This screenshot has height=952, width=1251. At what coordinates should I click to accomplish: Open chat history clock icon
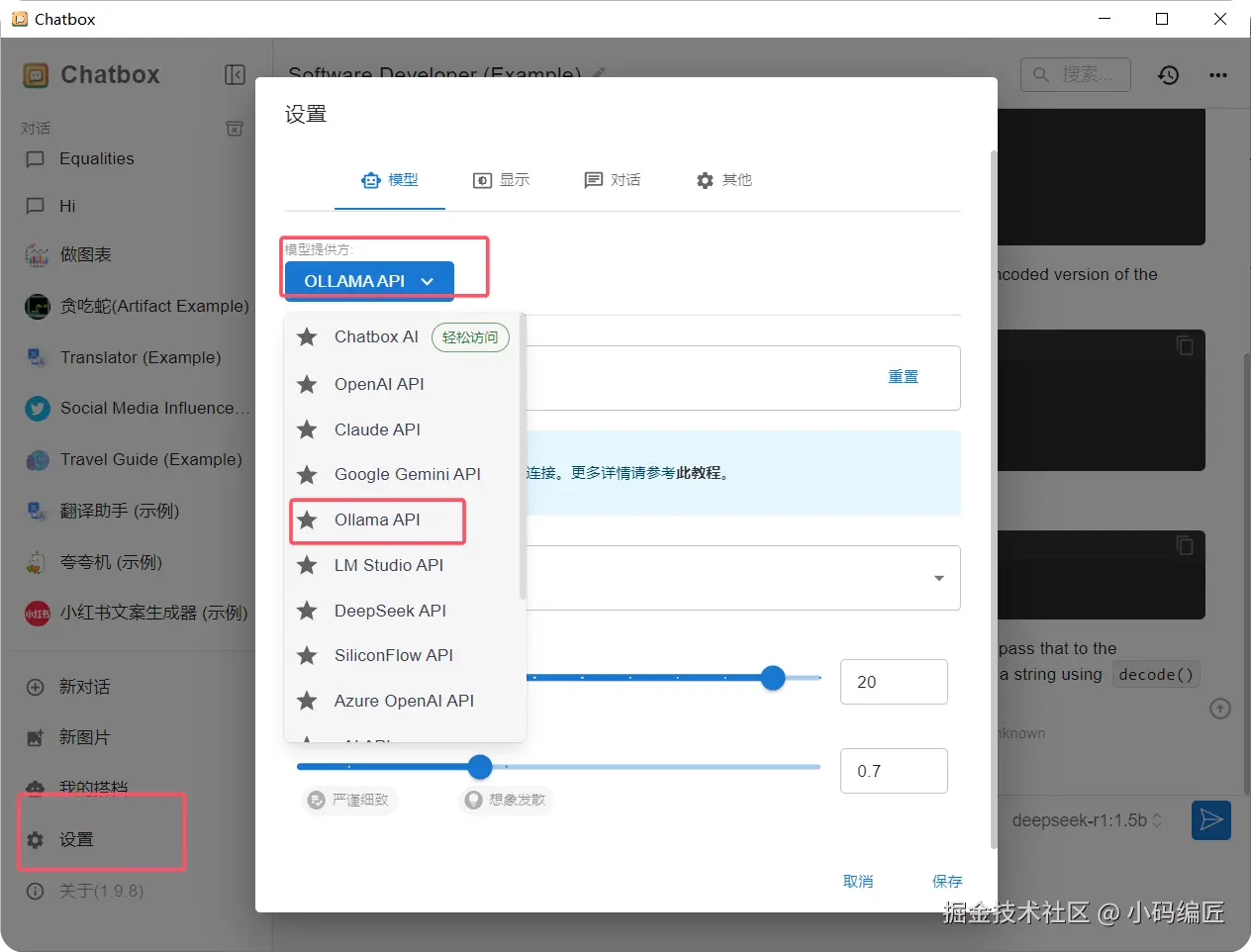(1169, 75)
